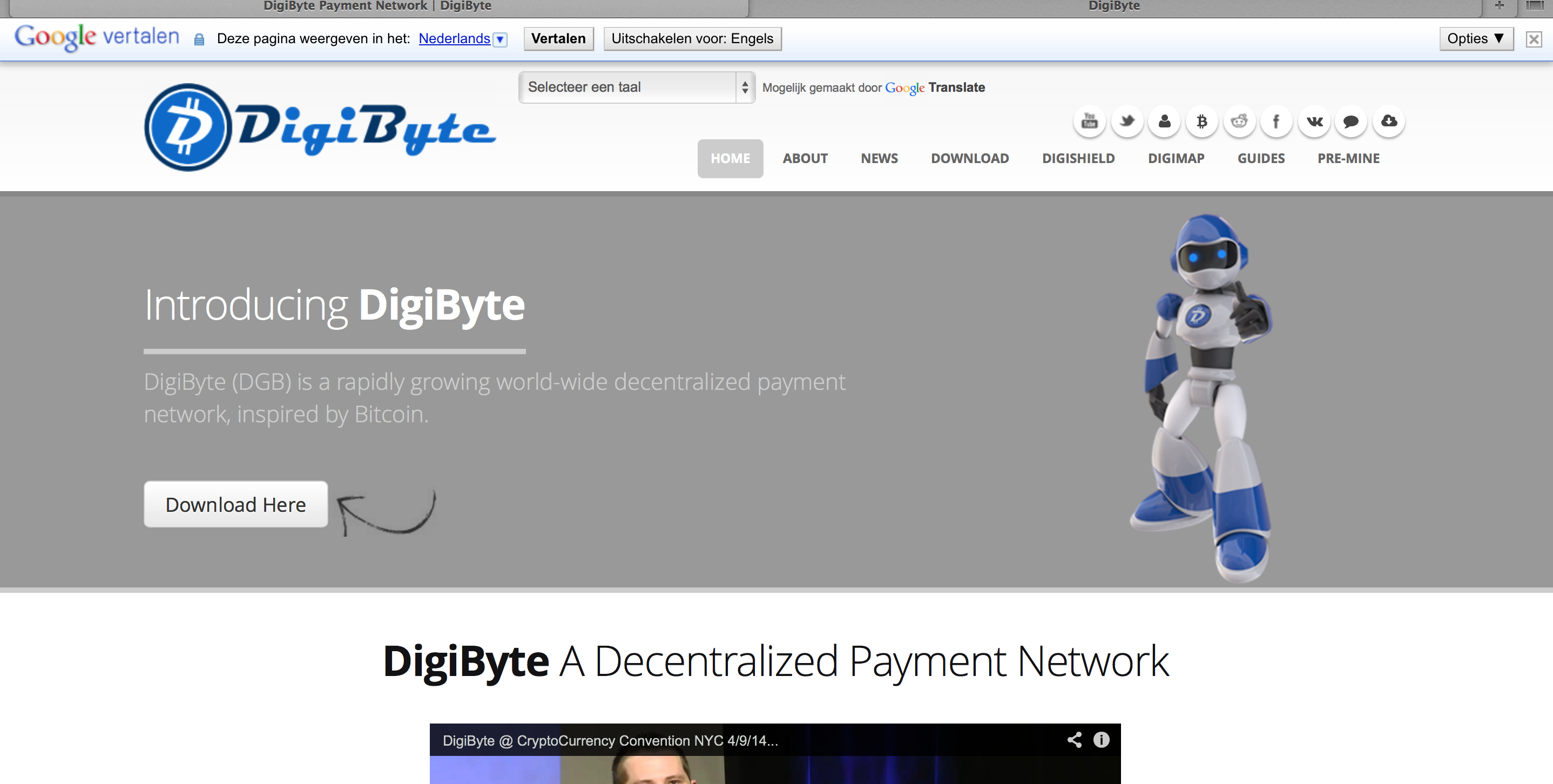Image resolution: width=1553 pixels, height=784 pixels.
Task: Click the cloud download social icon
Action: [1389, 121]
